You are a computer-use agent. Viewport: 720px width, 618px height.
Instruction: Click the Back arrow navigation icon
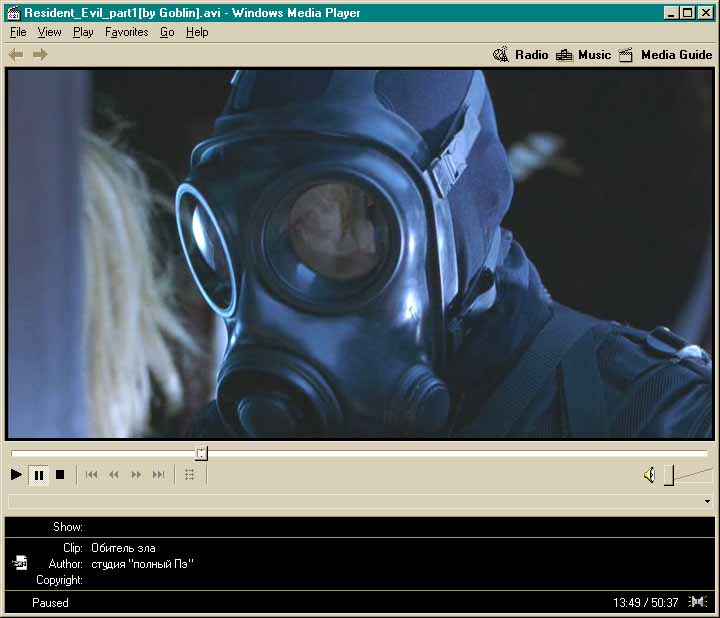16,55
